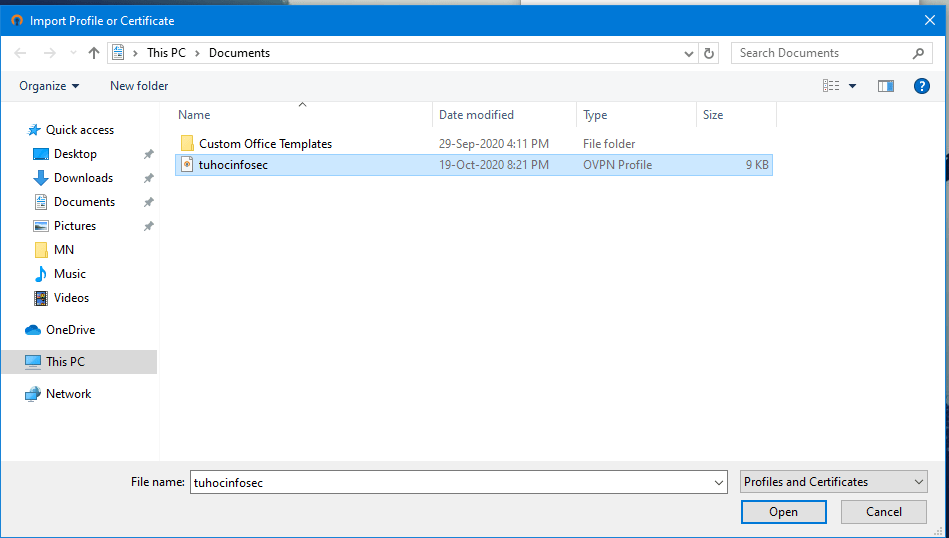Screen dimensions: 949x538
Task: Expand the address bar previous locations dropdown
Action: [689, 53]
